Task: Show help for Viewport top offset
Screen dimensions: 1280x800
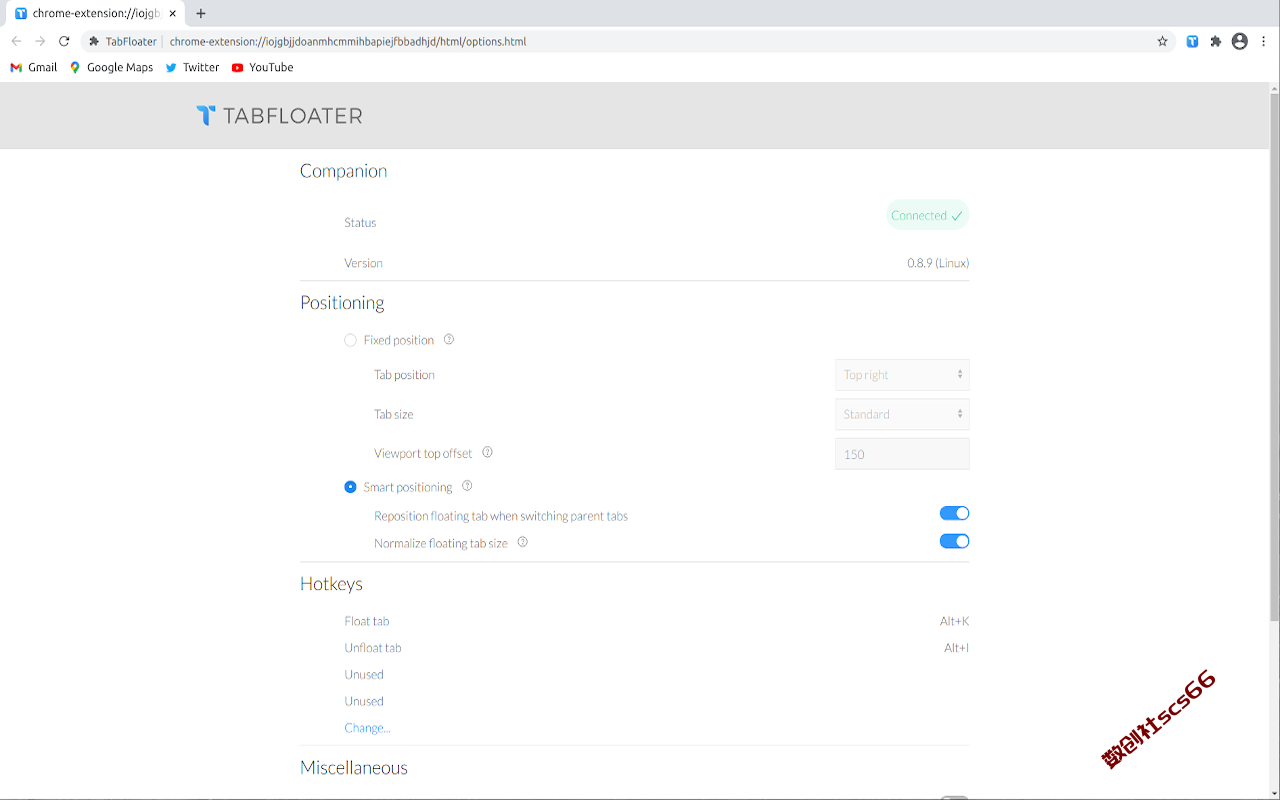Action: point(487,452)
